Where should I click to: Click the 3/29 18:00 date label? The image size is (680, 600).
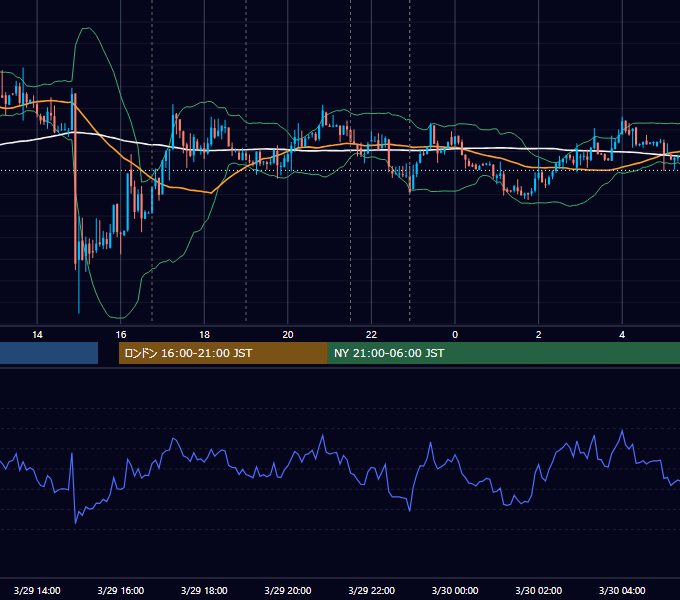coord(204,590)
